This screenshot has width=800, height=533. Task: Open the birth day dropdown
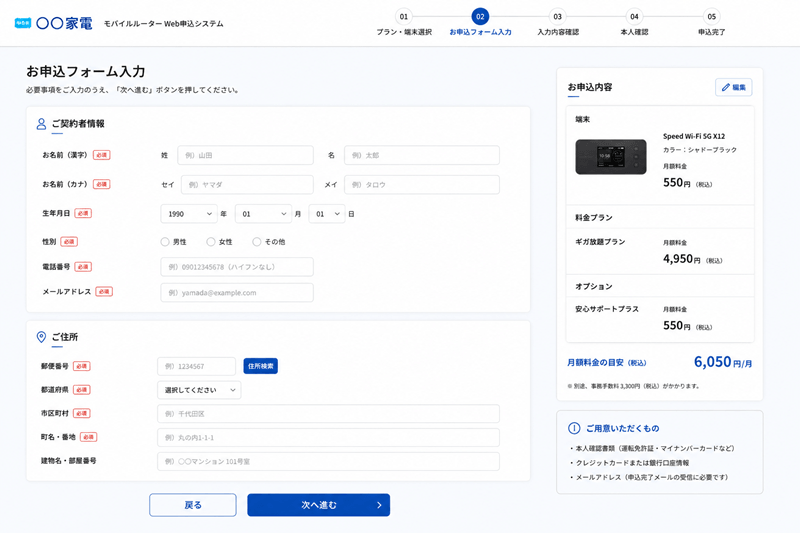(x=327, y=214)
